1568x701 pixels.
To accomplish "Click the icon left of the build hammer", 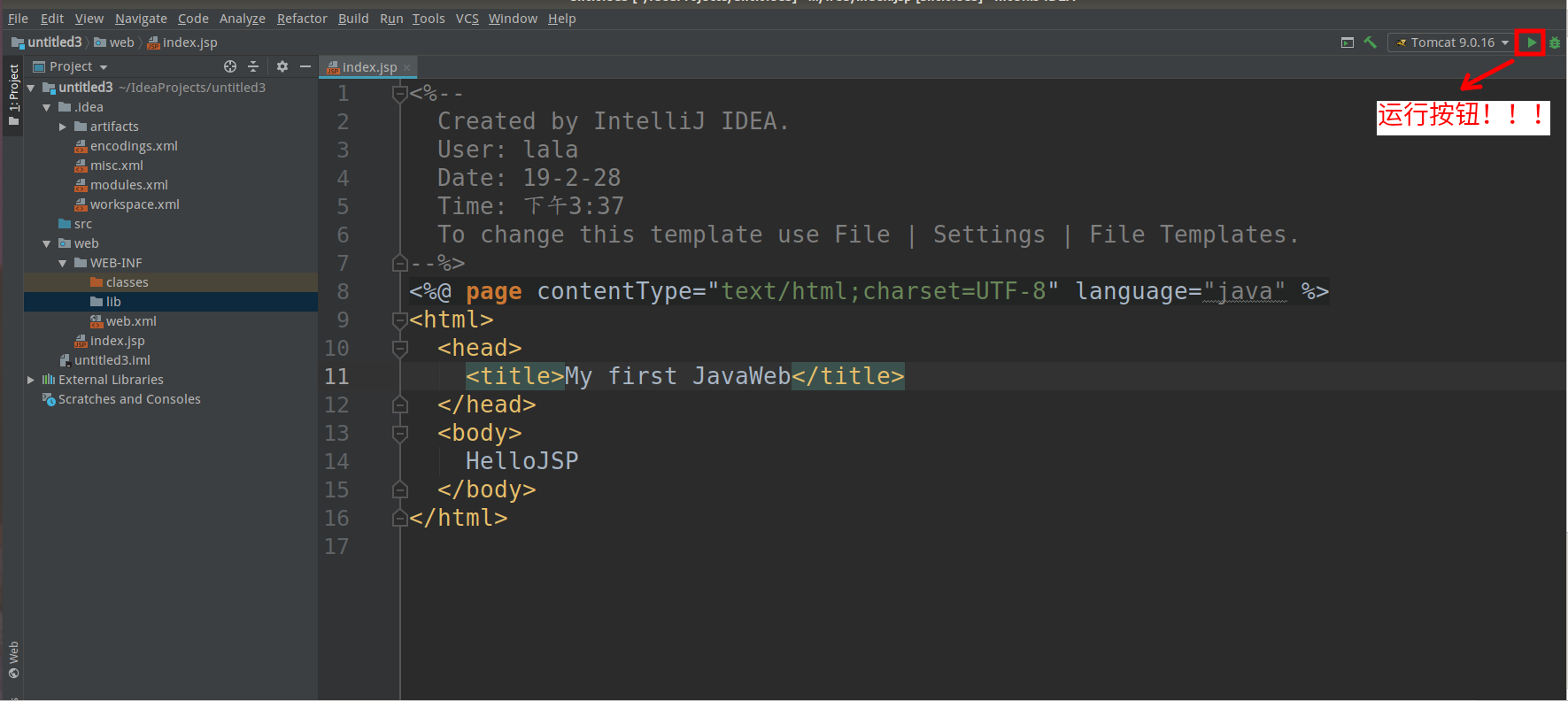I will (x=1348, y=42).
